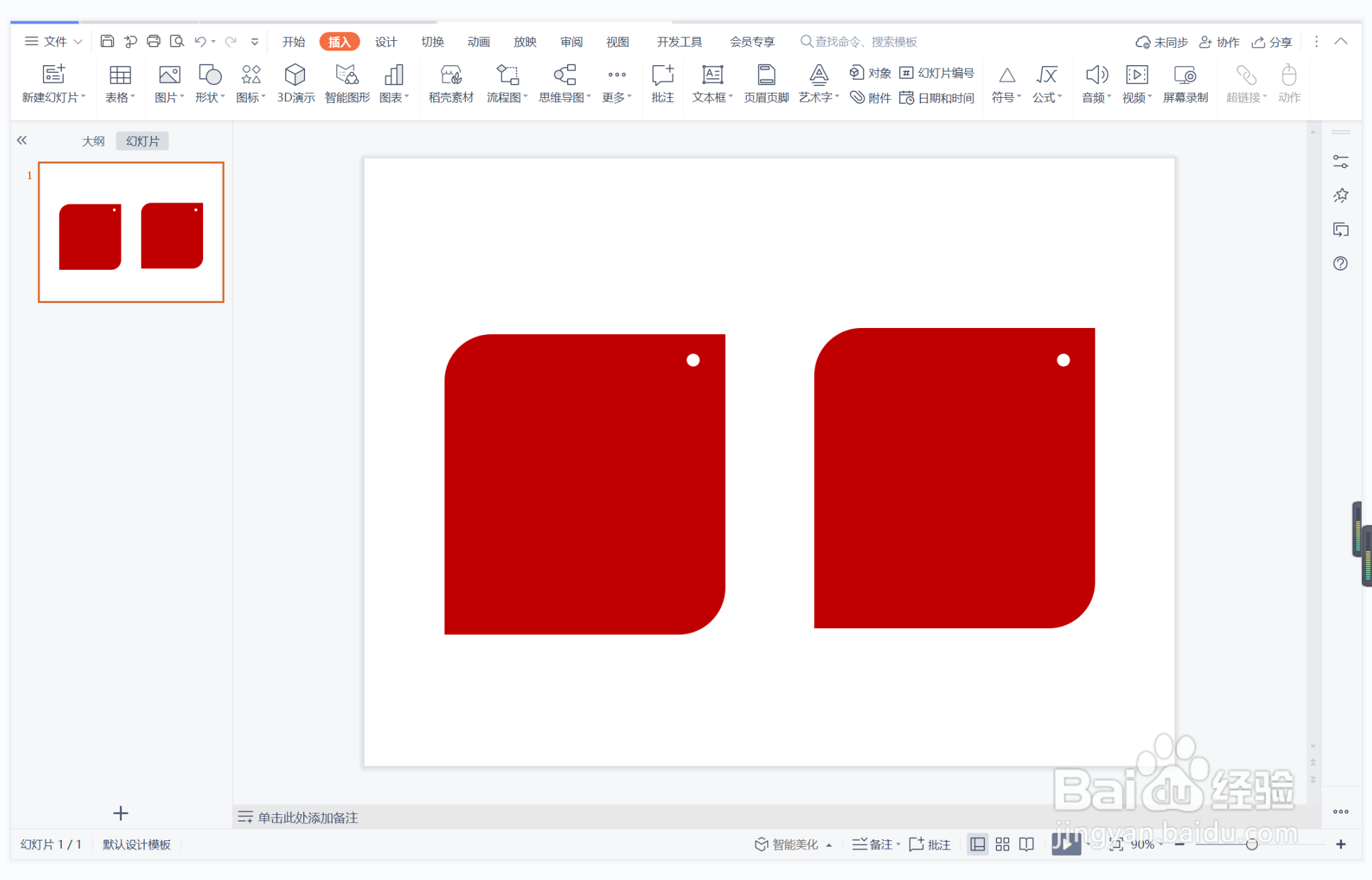Expand the 智能美化 dropdown arrow
The height and width of the screenshot is (880, 1372).
829,845
